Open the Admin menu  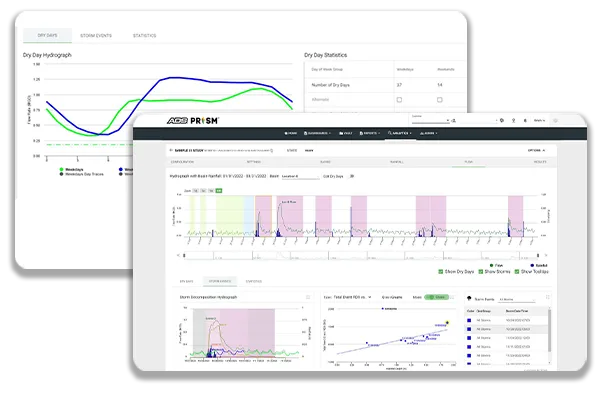tap(428, 133)
